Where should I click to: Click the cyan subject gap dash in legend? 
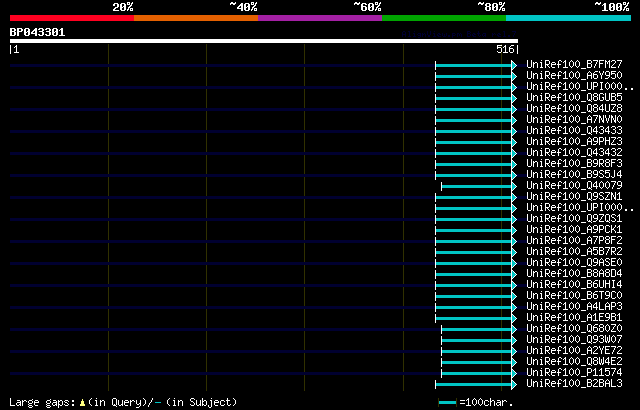pyautogui.click(x=158, y=403)
